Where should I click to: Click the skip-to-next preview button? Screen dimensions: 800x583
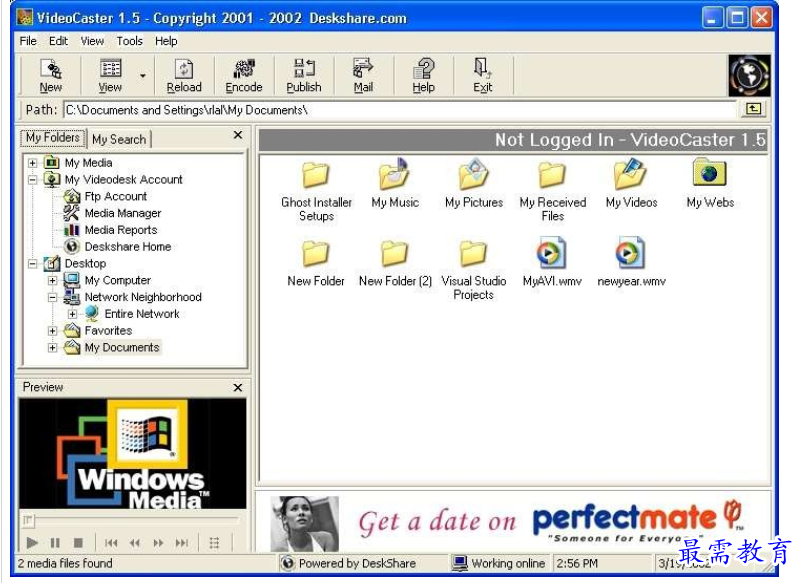(x=182, y=543)
